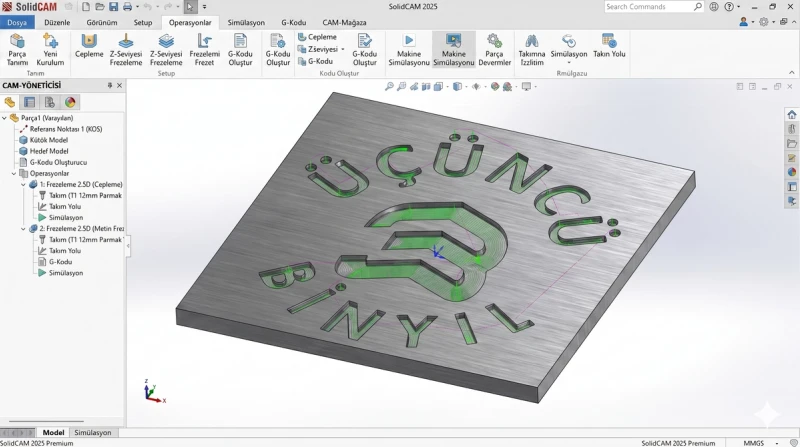Switch to the G-Kodu ribbon tab
Image resolution: width=800 pixels, height=447 pixels.
pyautogui.click(x=294, y=22)
